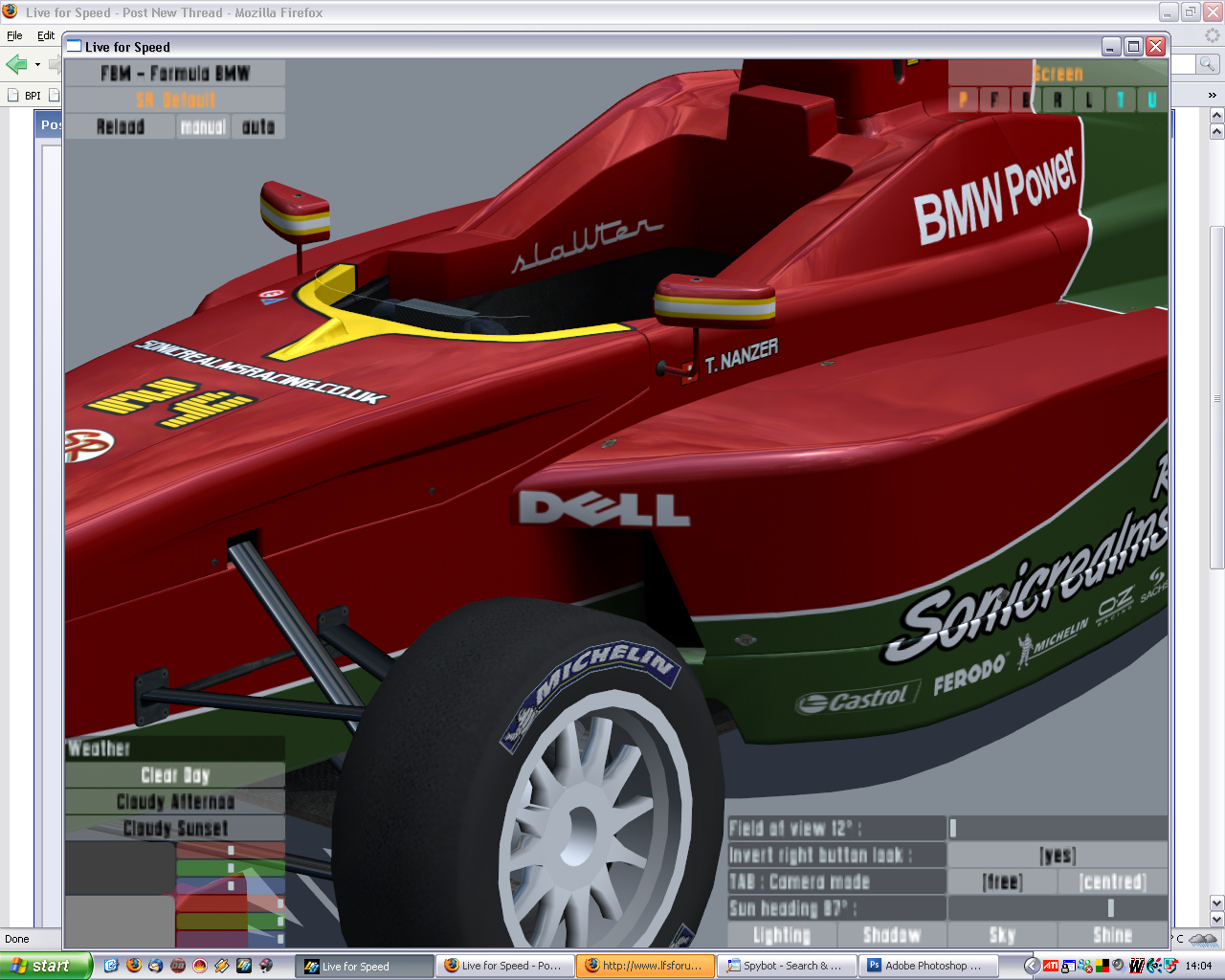Click the L screen button

pyautogui.click(x=1089, y=100)
